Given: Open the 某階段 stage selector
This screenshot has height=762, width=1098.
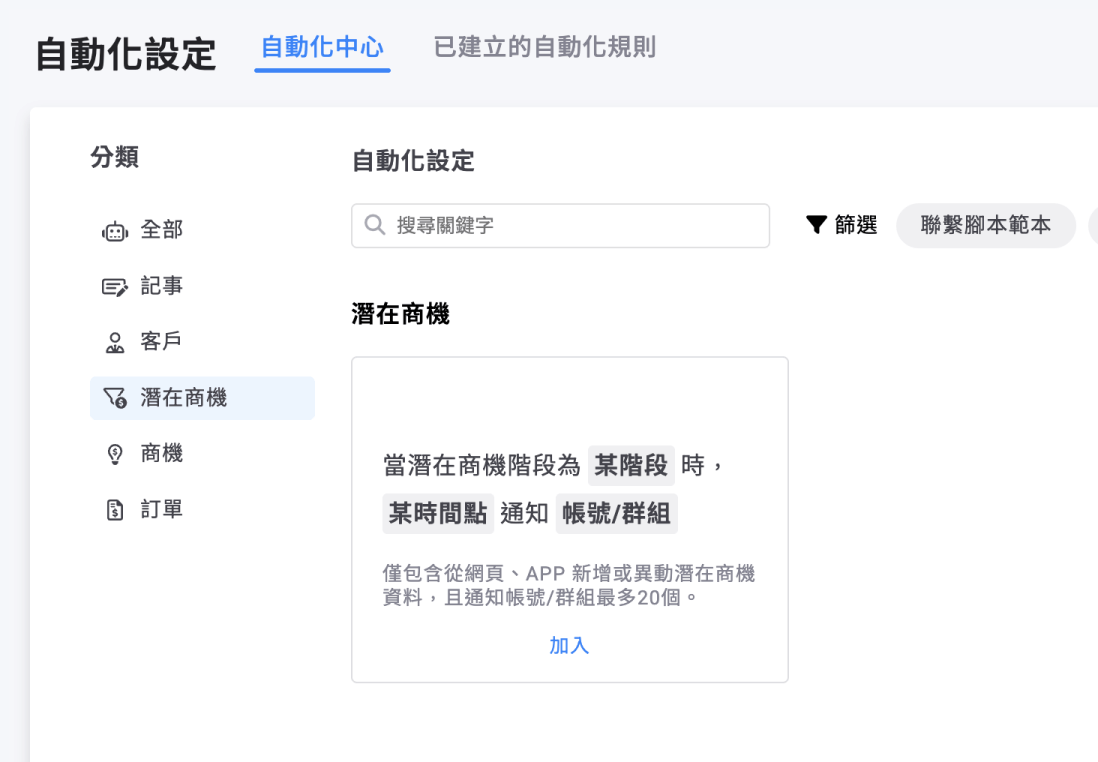Looking at the screenshot, I should [630, 466].
